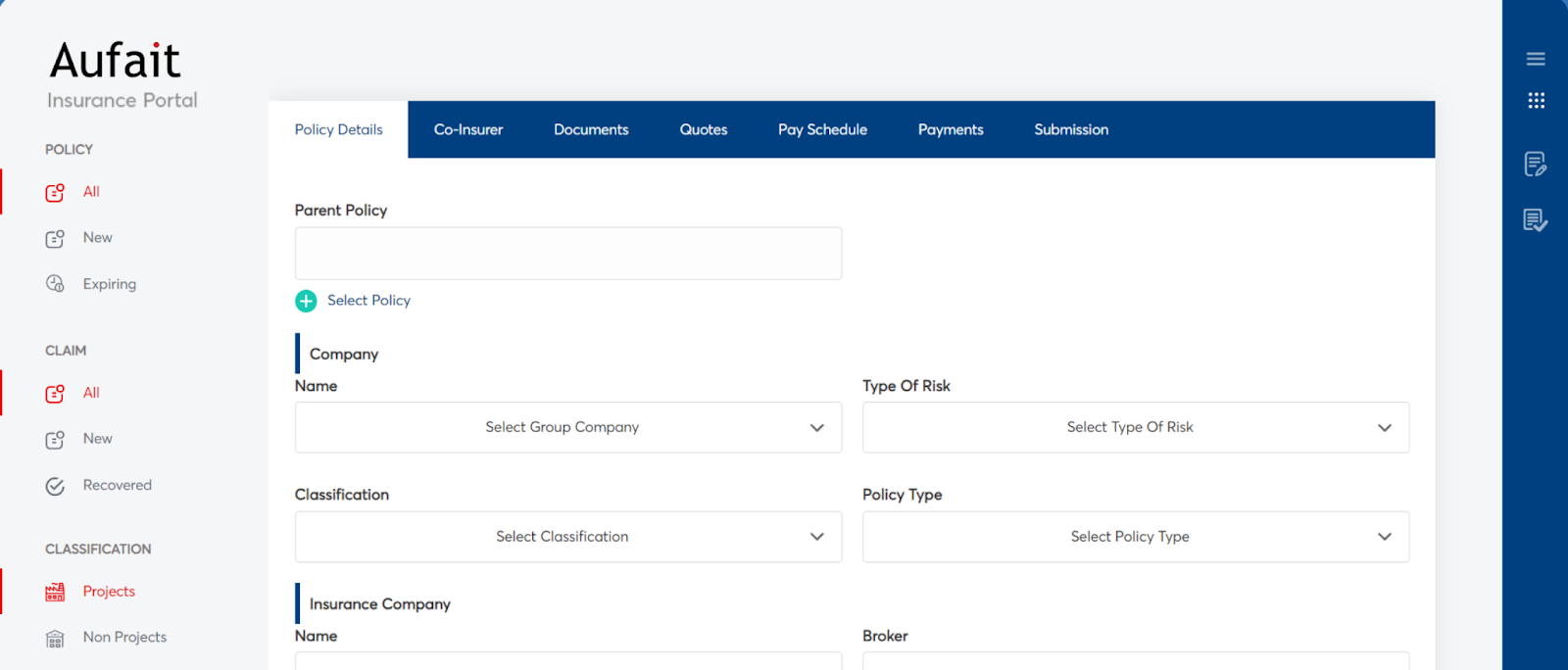The height and width of the screenshot is (670, 1568).
Task: Click the Broker field
Action: point(1136,661)
